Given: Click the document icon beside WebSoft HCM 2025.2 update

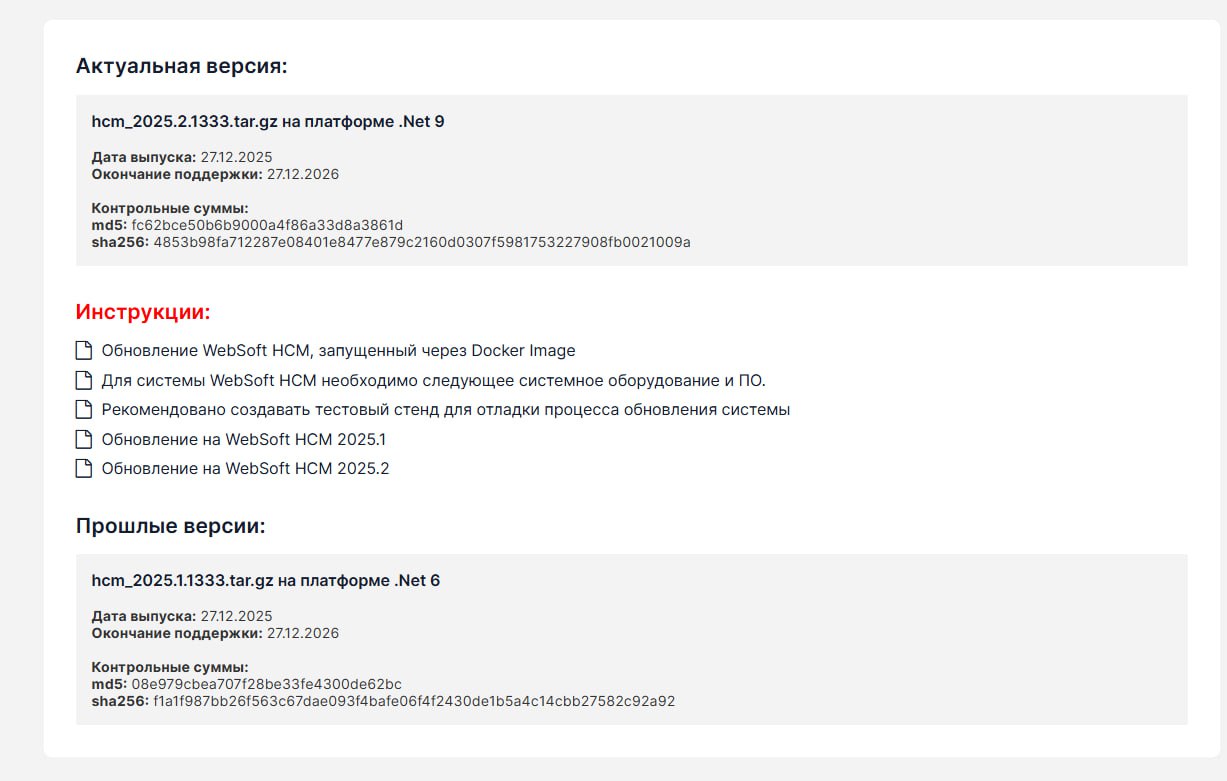Looking at the screenshot, I should click(84, 468).
